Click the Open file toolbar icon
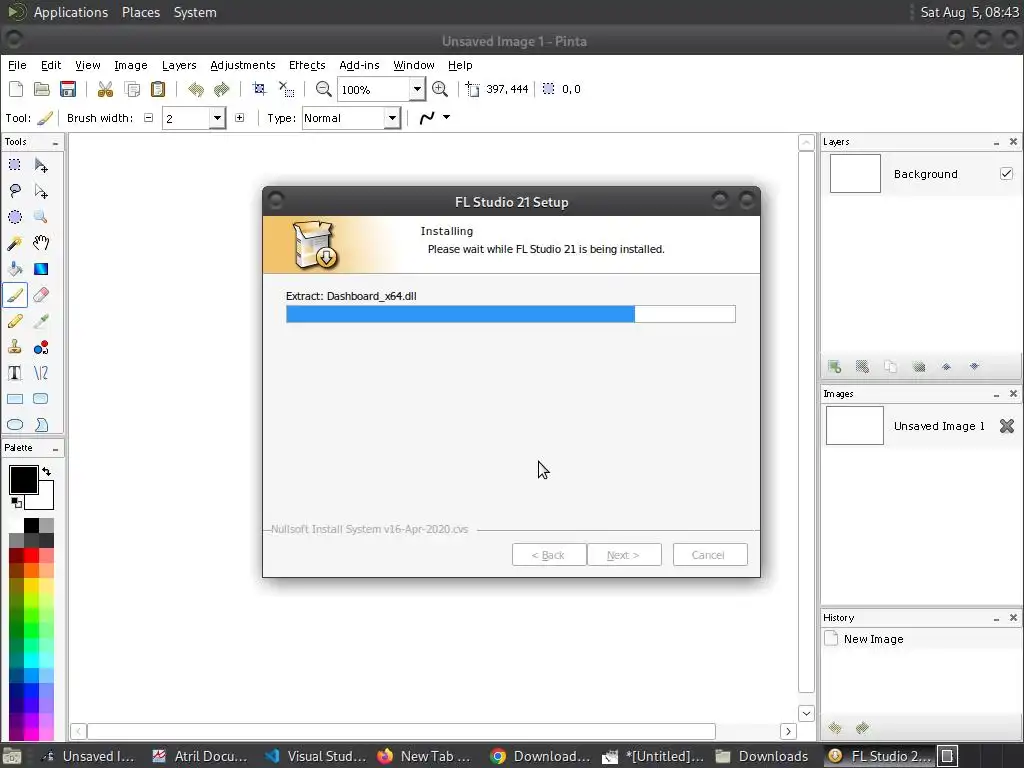 (x=42, y=89)
